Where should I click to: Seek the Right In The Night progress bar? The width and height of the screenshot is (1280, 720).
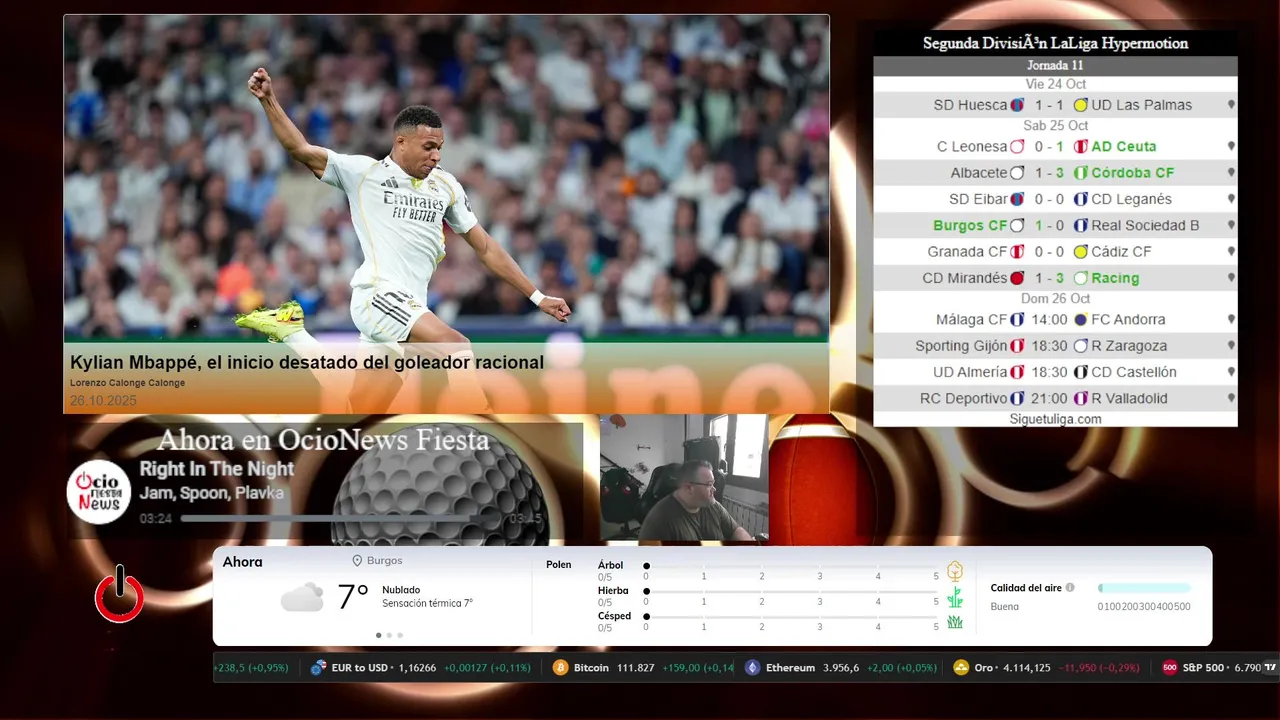[340, 519]
